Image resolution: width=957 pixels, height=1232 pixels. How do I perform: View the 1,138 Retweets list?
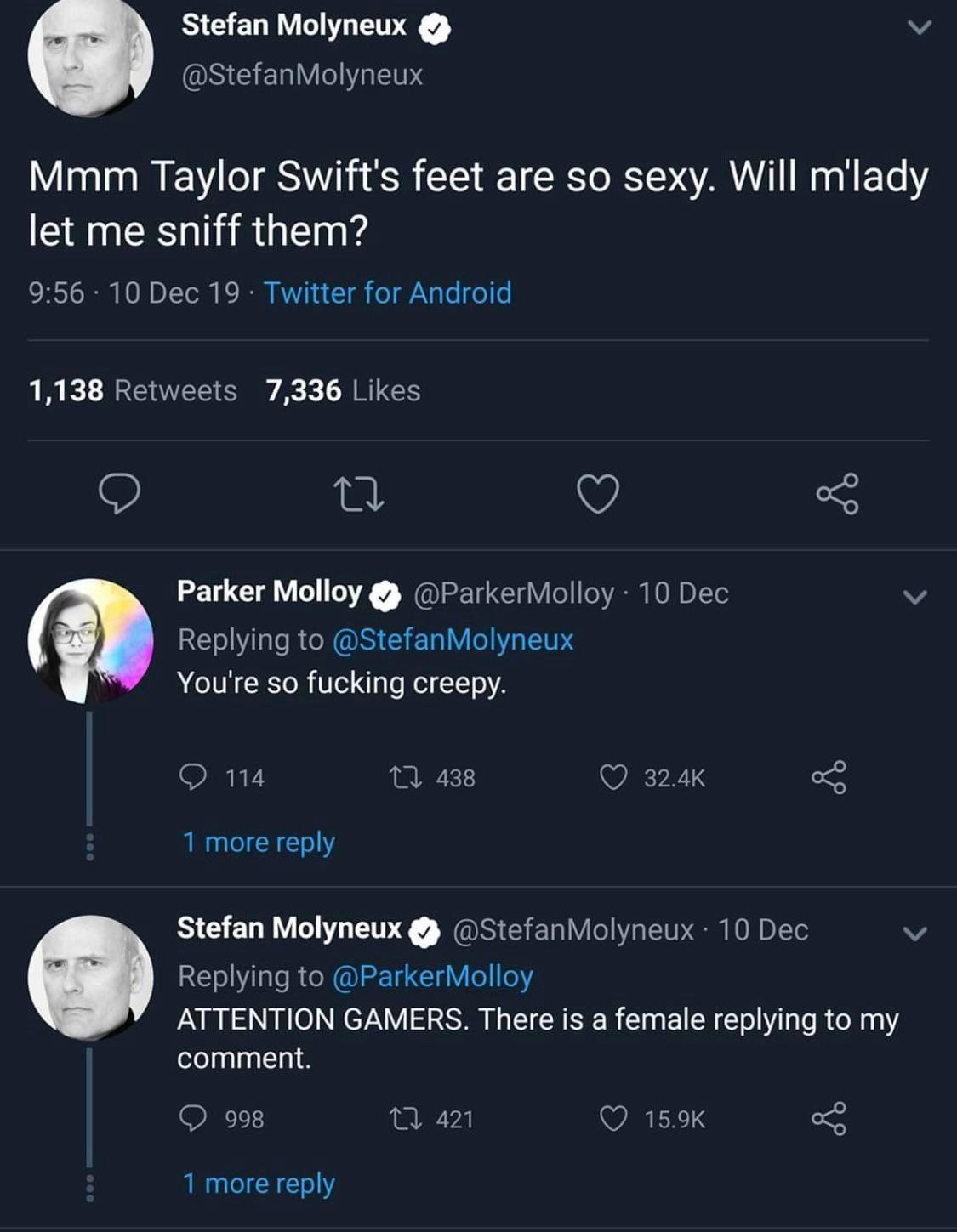point(133,390)
